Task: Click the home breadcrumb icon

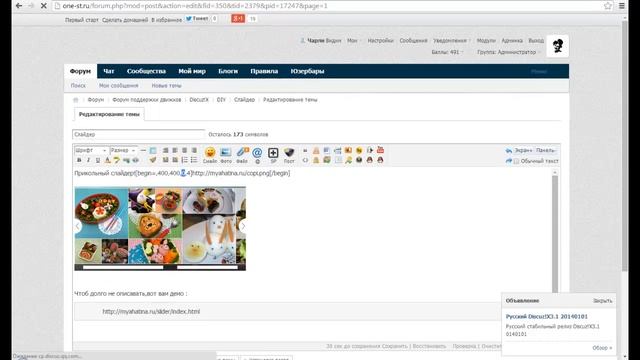Action: 76,100
